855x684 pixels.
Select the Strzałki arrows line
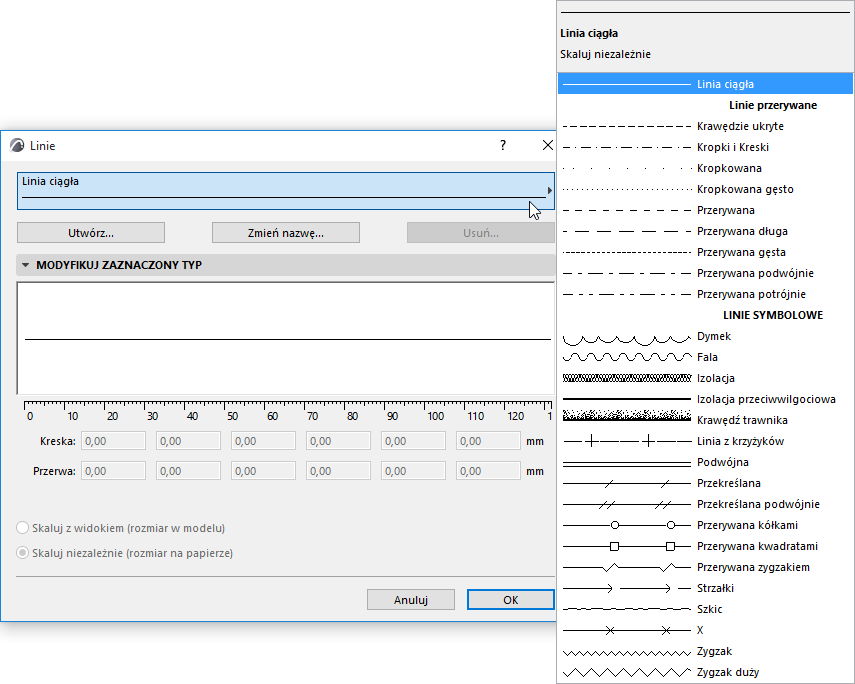705,588
